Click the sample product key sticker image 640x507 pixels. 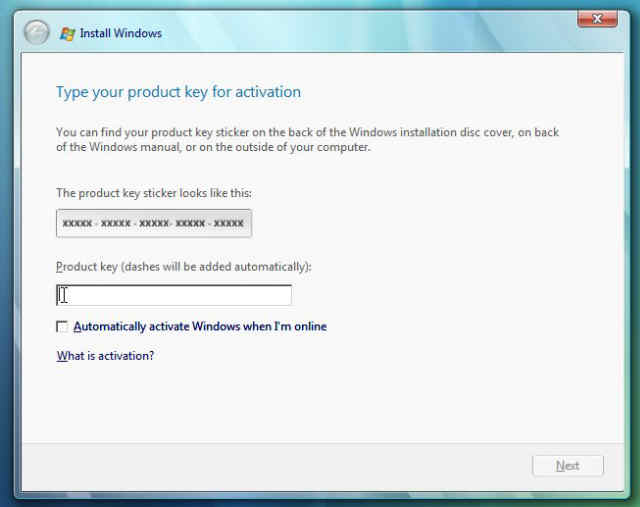coord(153,223)
